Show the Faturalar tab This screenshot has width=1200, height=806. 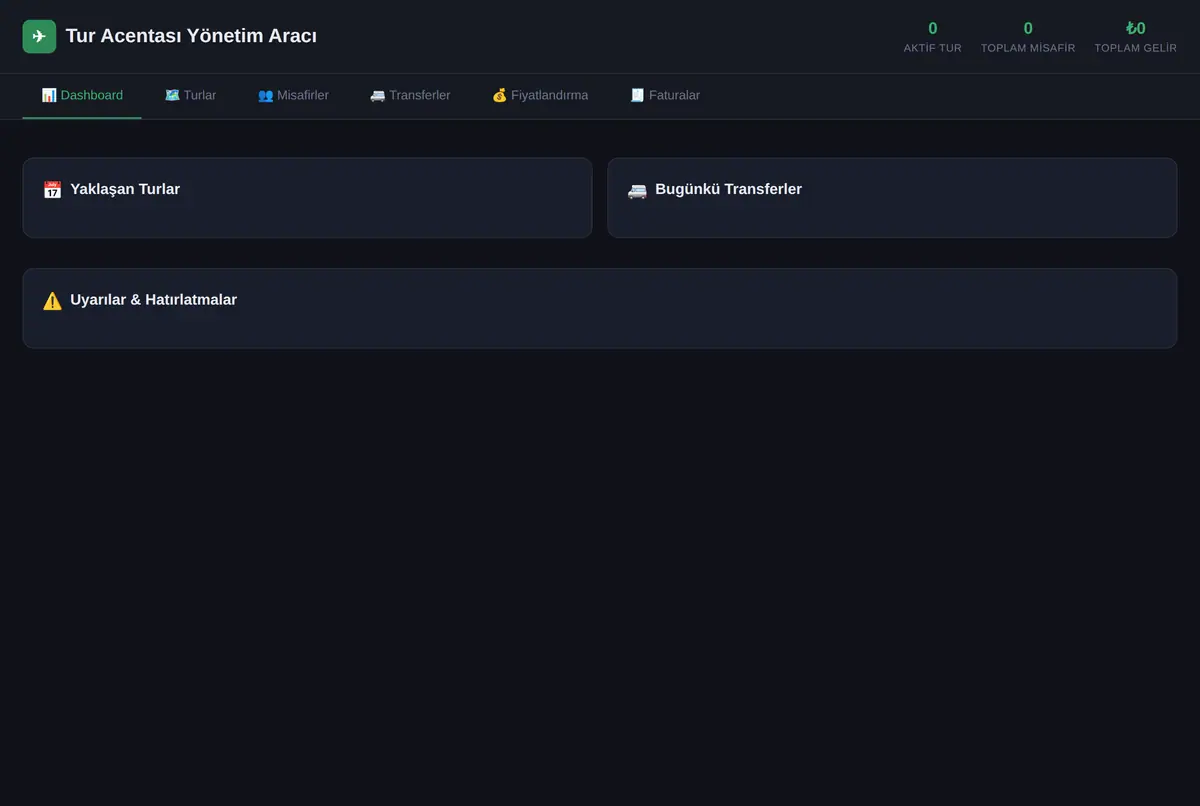coord(665,96)
